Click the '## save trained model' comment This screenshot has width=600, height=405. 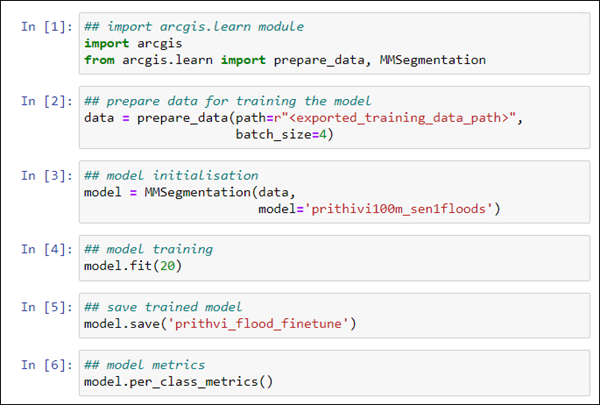pyautogui.click(x=163, y=307)
